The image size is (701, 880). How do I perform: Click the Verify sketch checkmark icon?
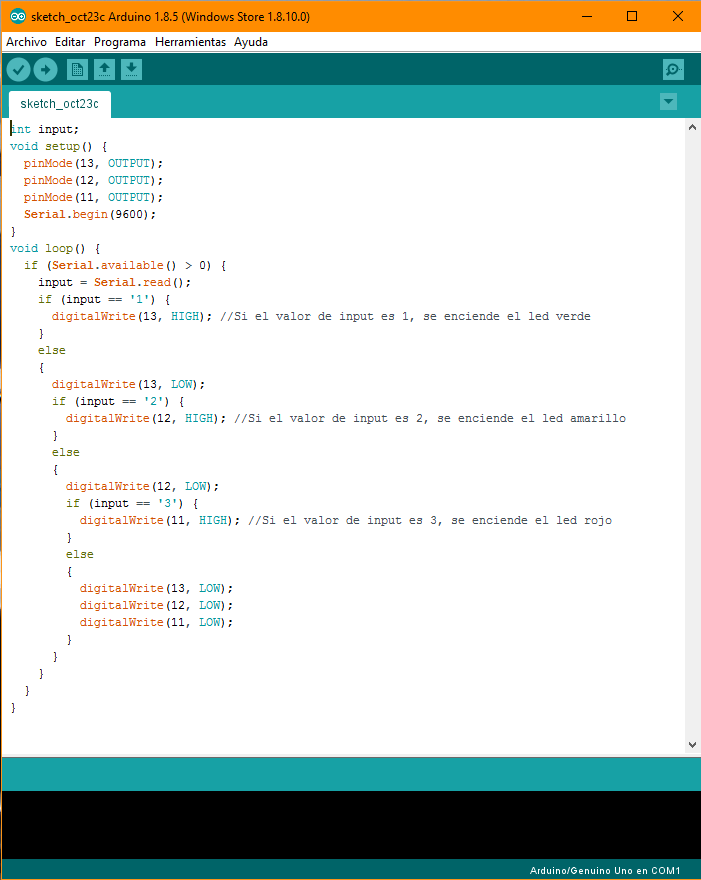tap(19, 70)
